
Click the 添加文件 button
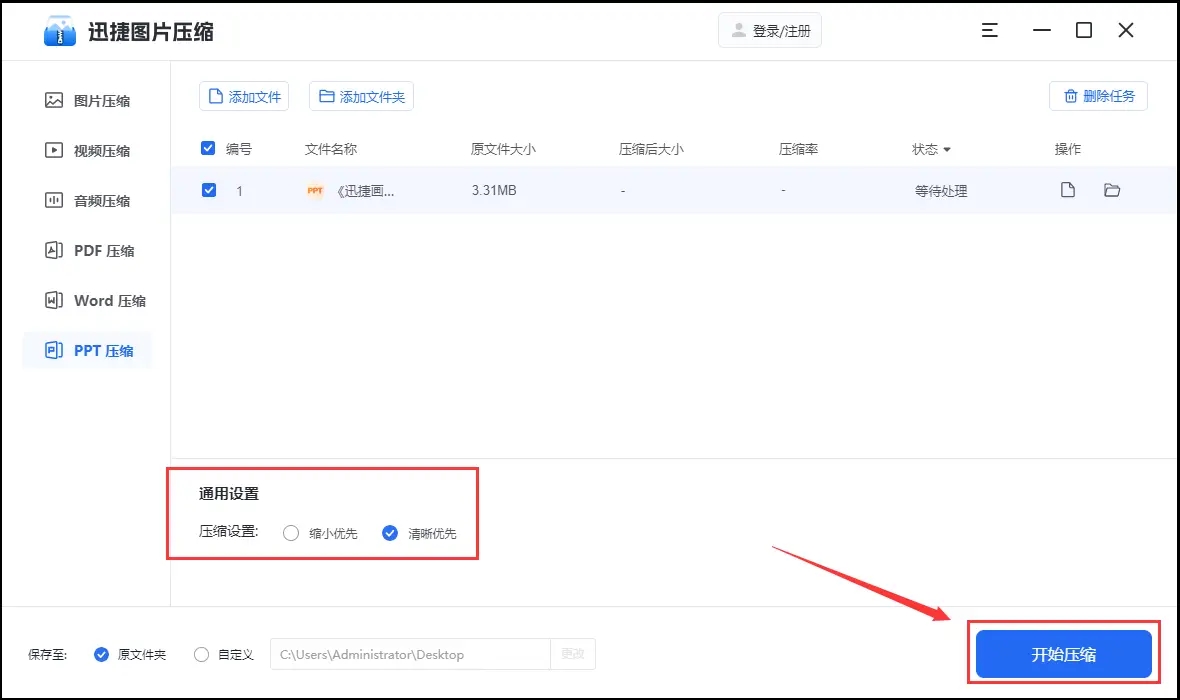click(x=244, y=97)
